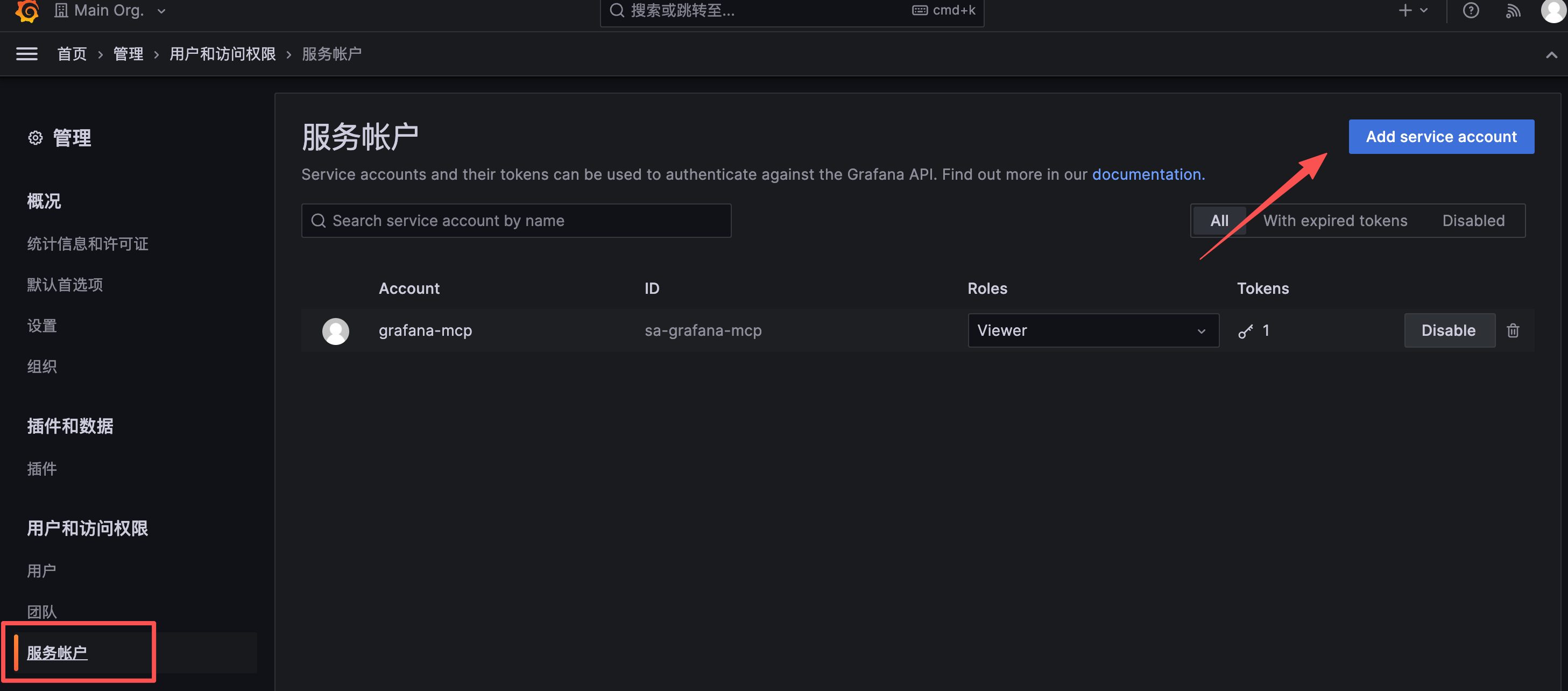This screenshot has width=1568, height=691.
Task: Click the Grafana logo icon
Action: pos(27,10)
